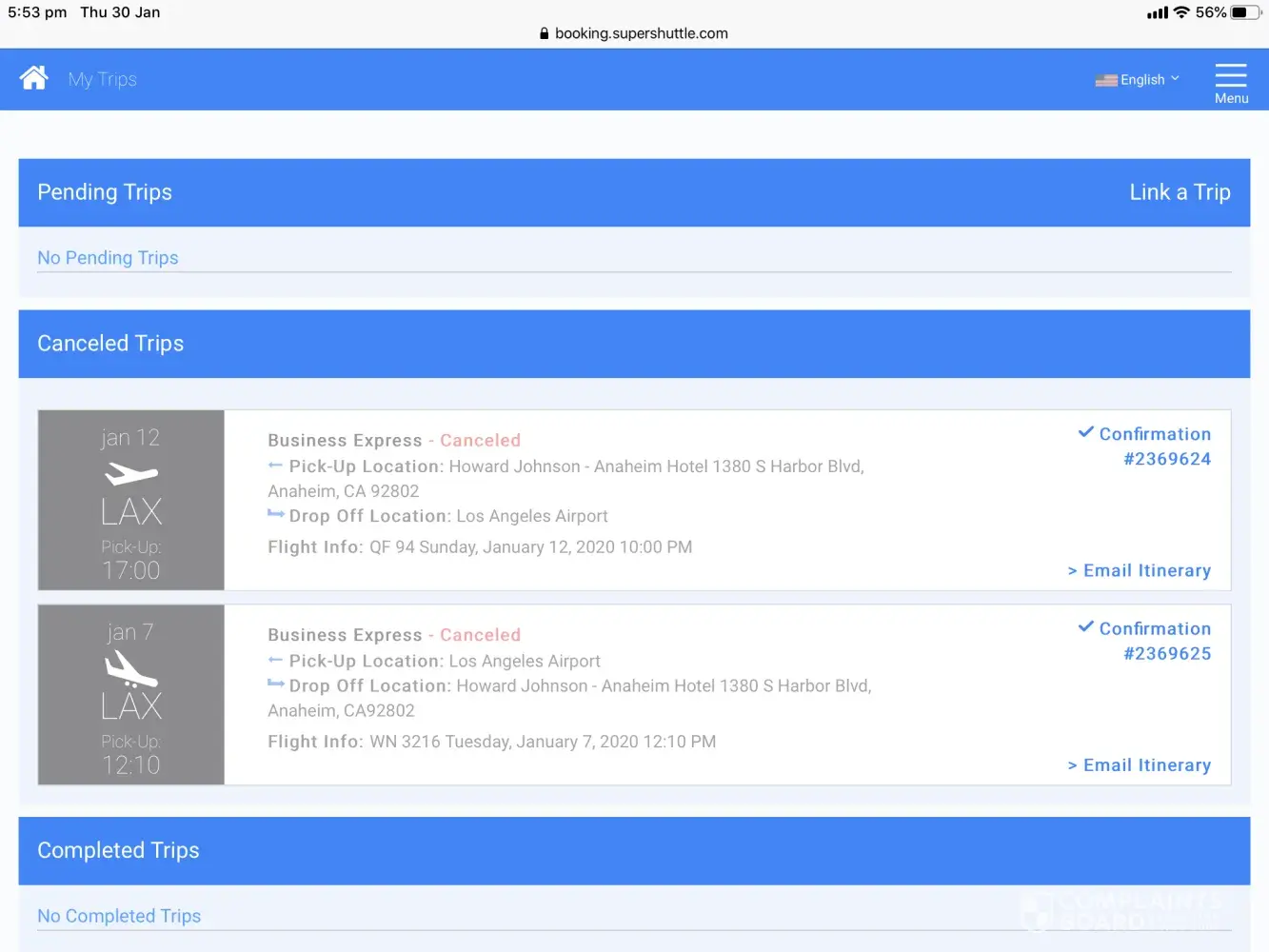
Task: Click the padlock icon beside the URL
Action: [545, 33]
